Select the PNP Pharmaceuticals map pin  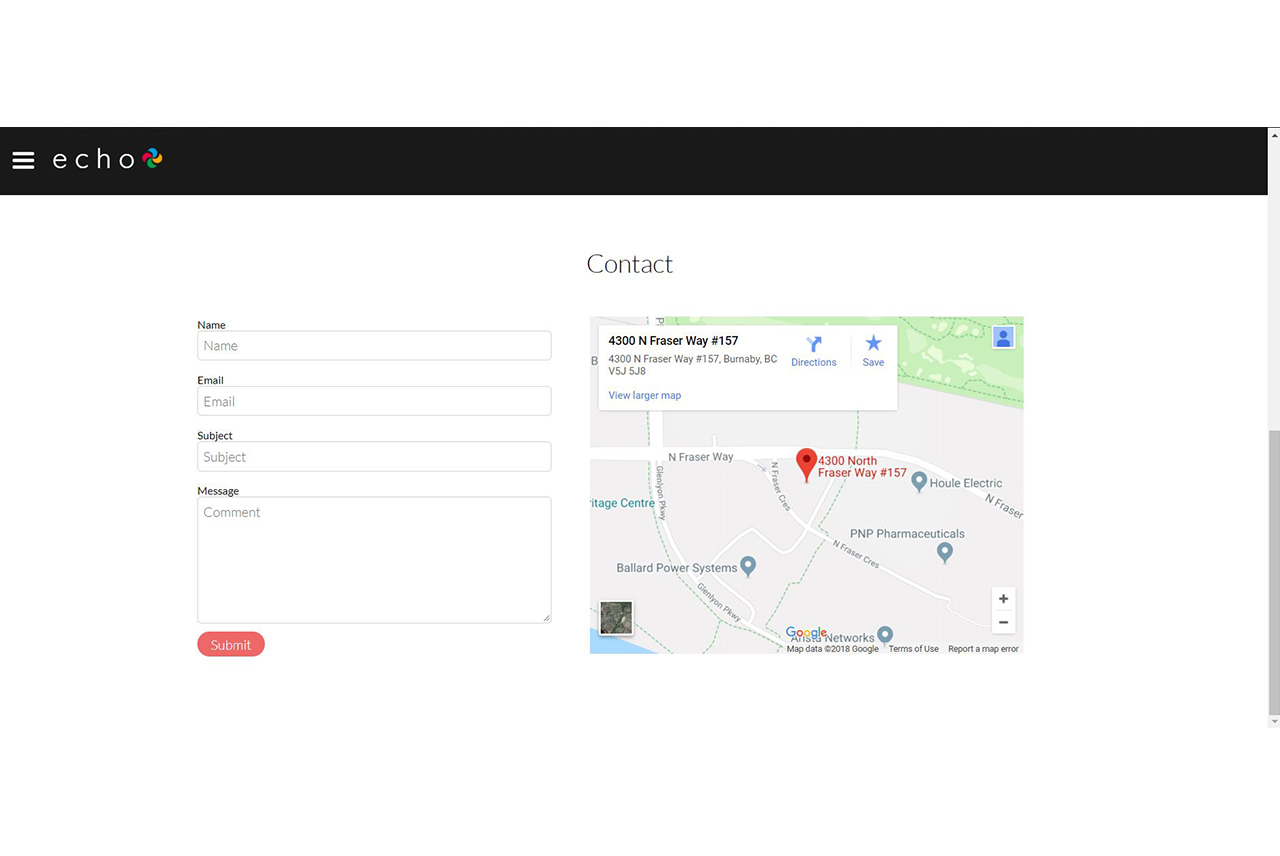pos(944,551)
